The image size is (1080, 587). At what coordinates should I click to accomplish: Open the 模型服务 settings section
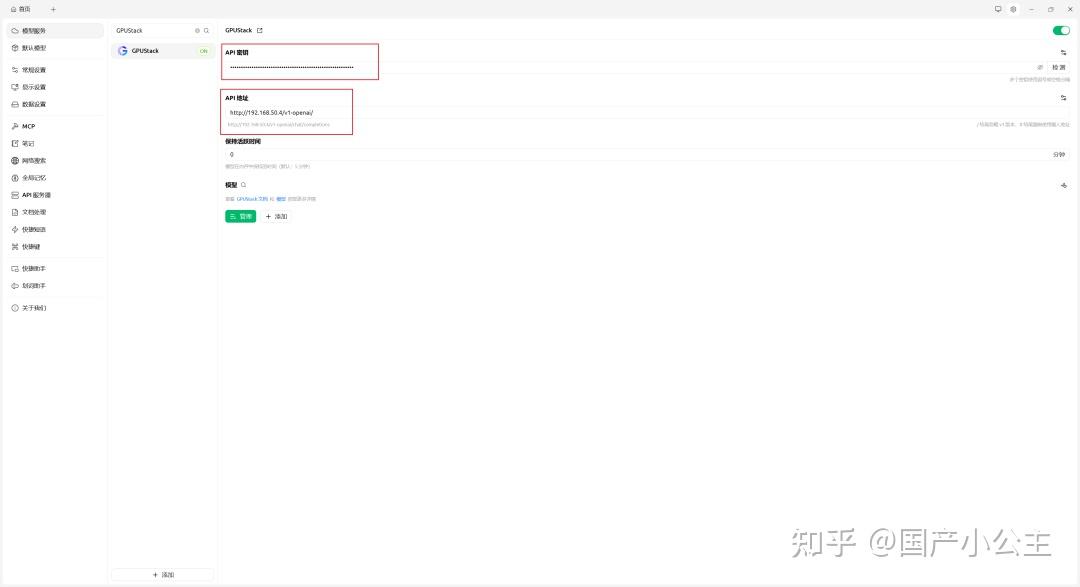(55, 31)
